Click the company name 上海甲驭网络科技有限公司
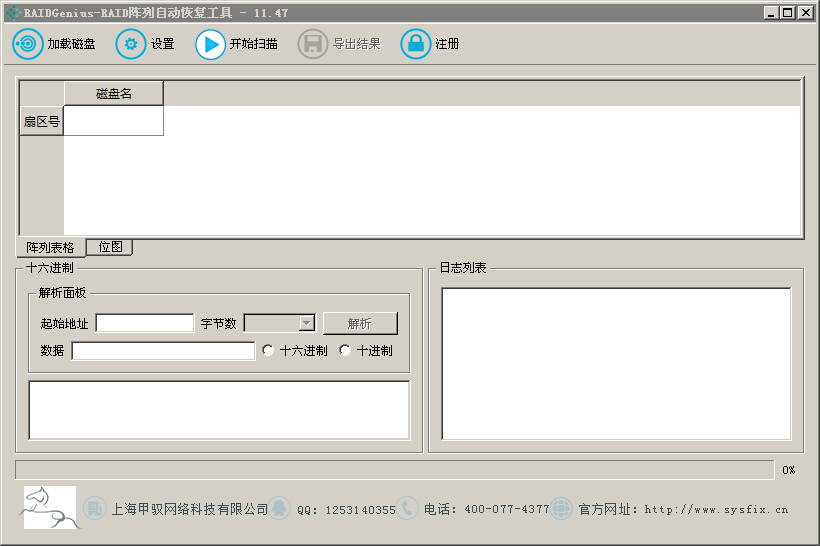 click(190, 509)
